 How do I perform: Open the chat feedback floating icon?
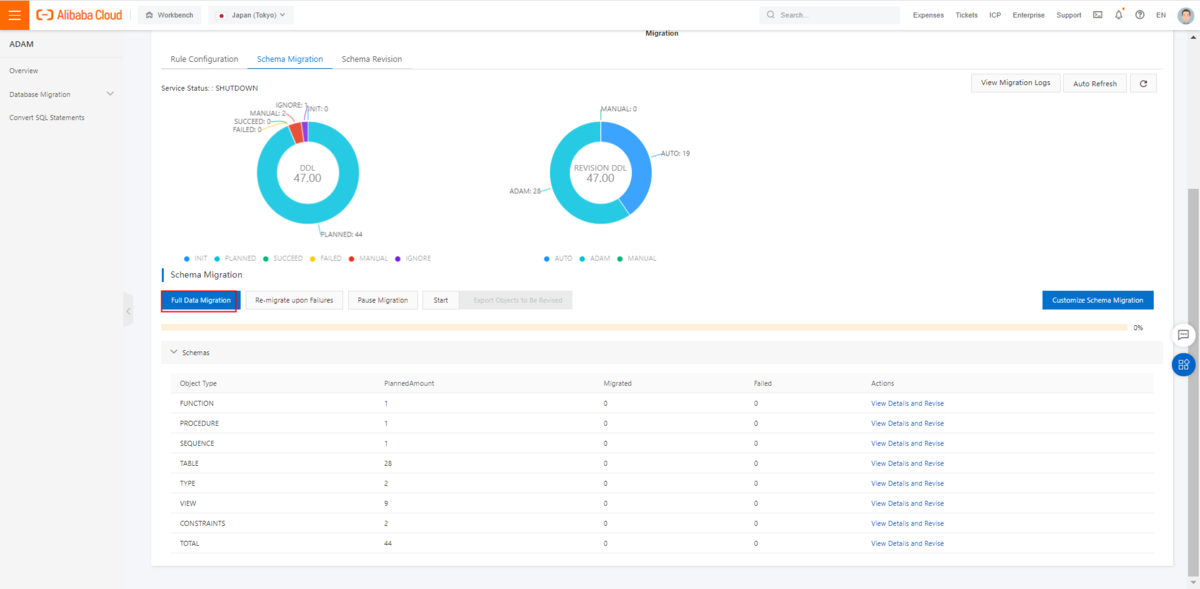pos(1183,335)
